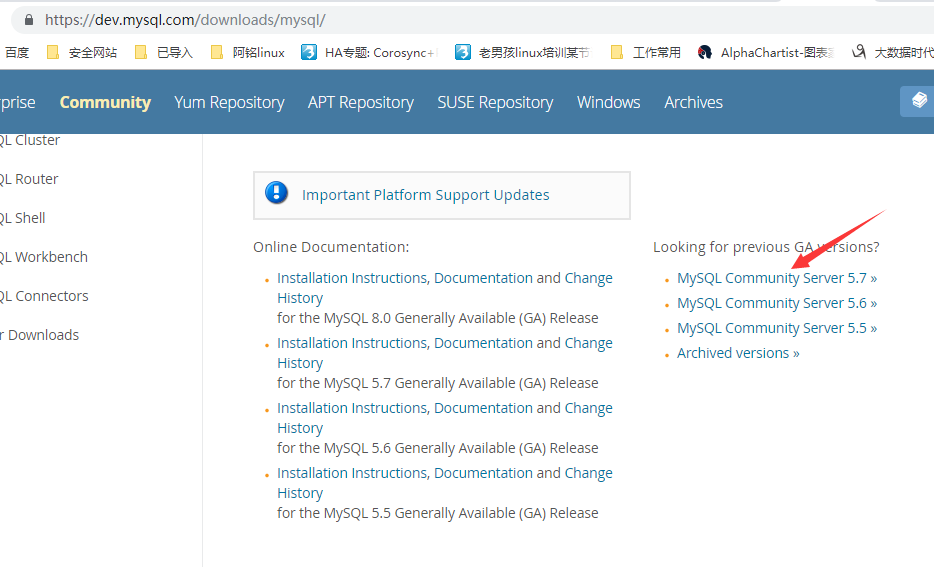934x567 pixels.
Task: Click the AlphaChartist bookmark icon
Action: 705,52
